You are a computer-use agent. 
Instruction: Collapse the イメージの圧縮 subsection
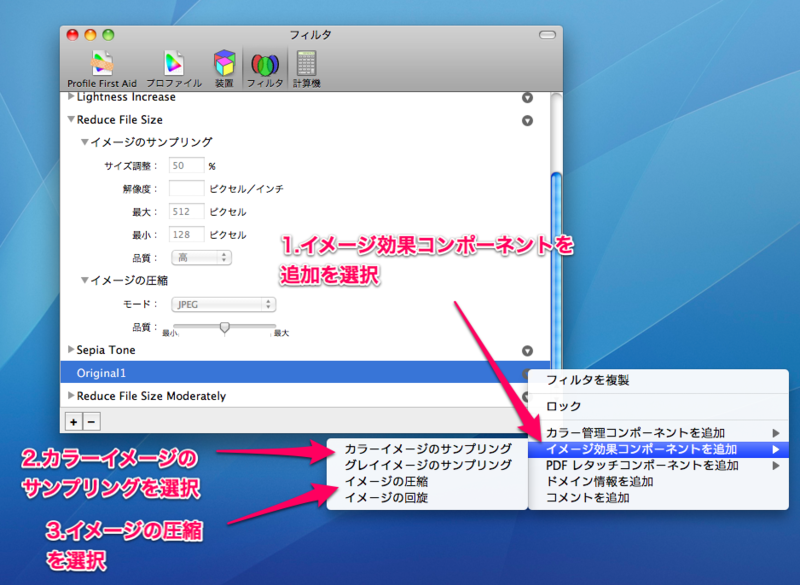point(86,281)
